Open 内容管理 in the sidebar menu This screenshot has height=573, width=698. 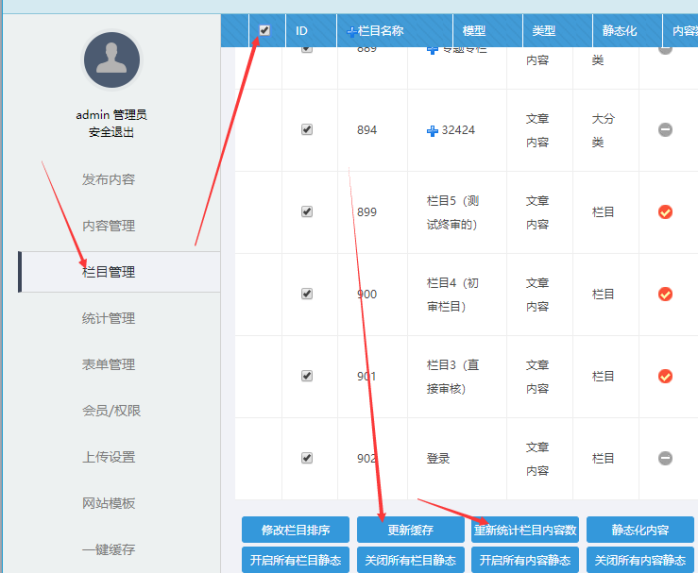pyautogui.click(x=108, y=226)
